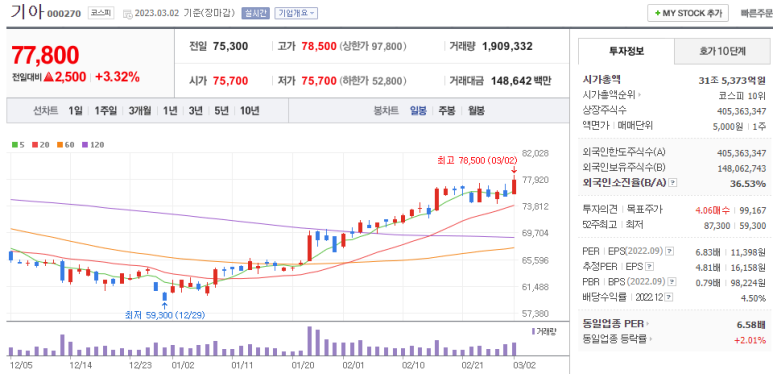Screen dimensions: 773x374
Task: Click the red 20-day moving average swatch
Action: (35, 145)
